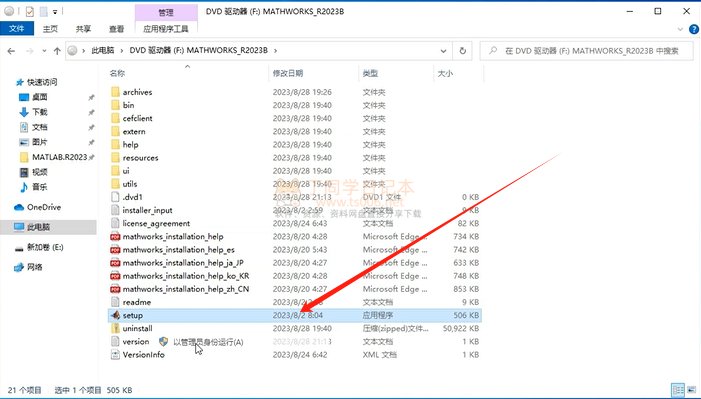This screenshot has height=399, width=701.
Task: Sort files by the 名称 column header
Action: [117, 73]
